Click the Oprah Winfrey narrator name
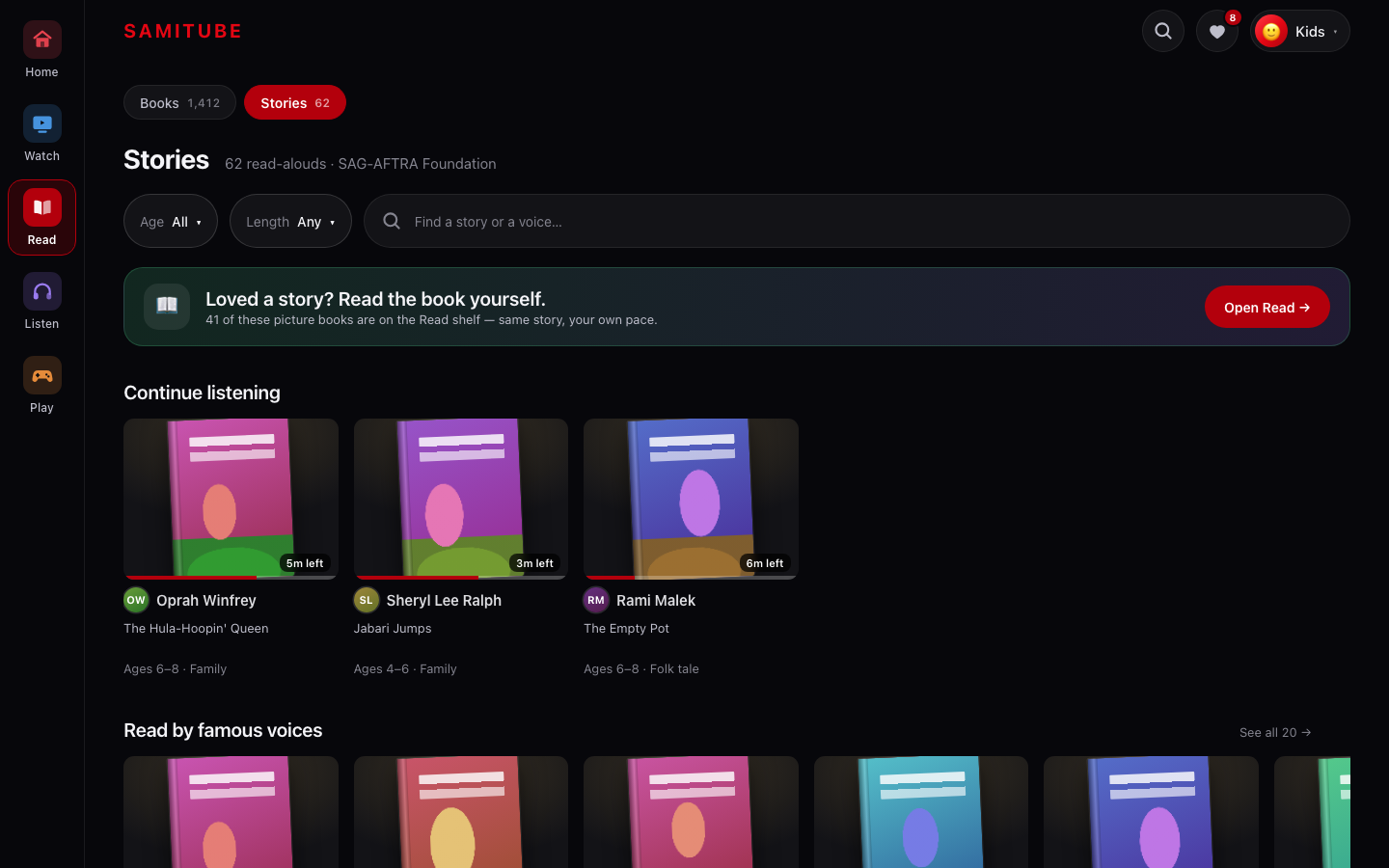 206,600
